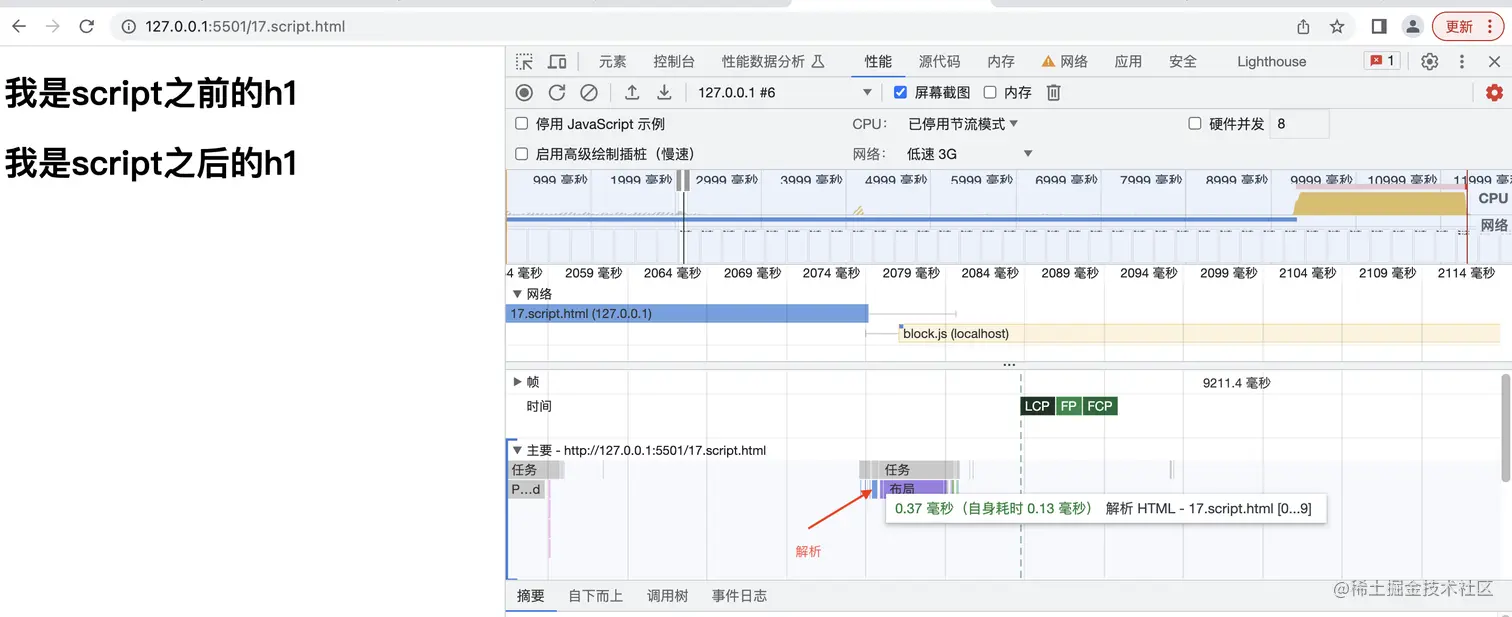Image resolution: width=1512 pixels, height=617 pixels.
Task: Click the 更新 update button
Action: pyautogui.click(x=1466, y=26)
